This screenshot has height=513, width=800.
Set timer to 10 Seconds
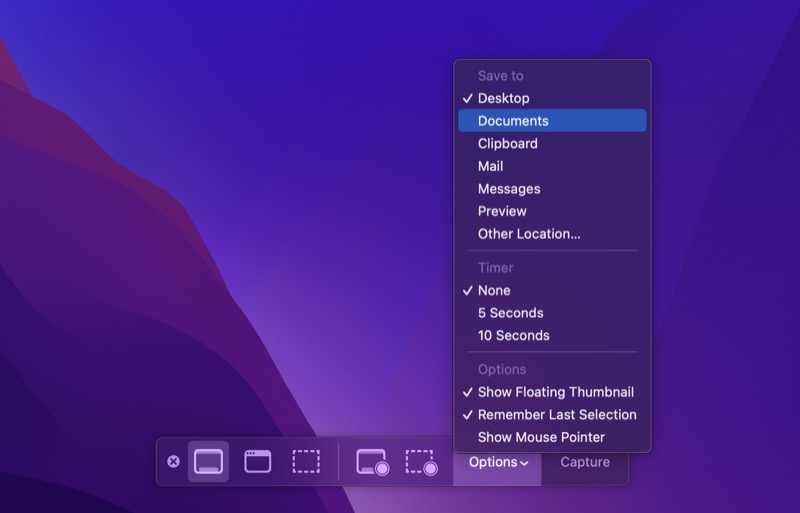pyautogui.click(x=552, y=335)
